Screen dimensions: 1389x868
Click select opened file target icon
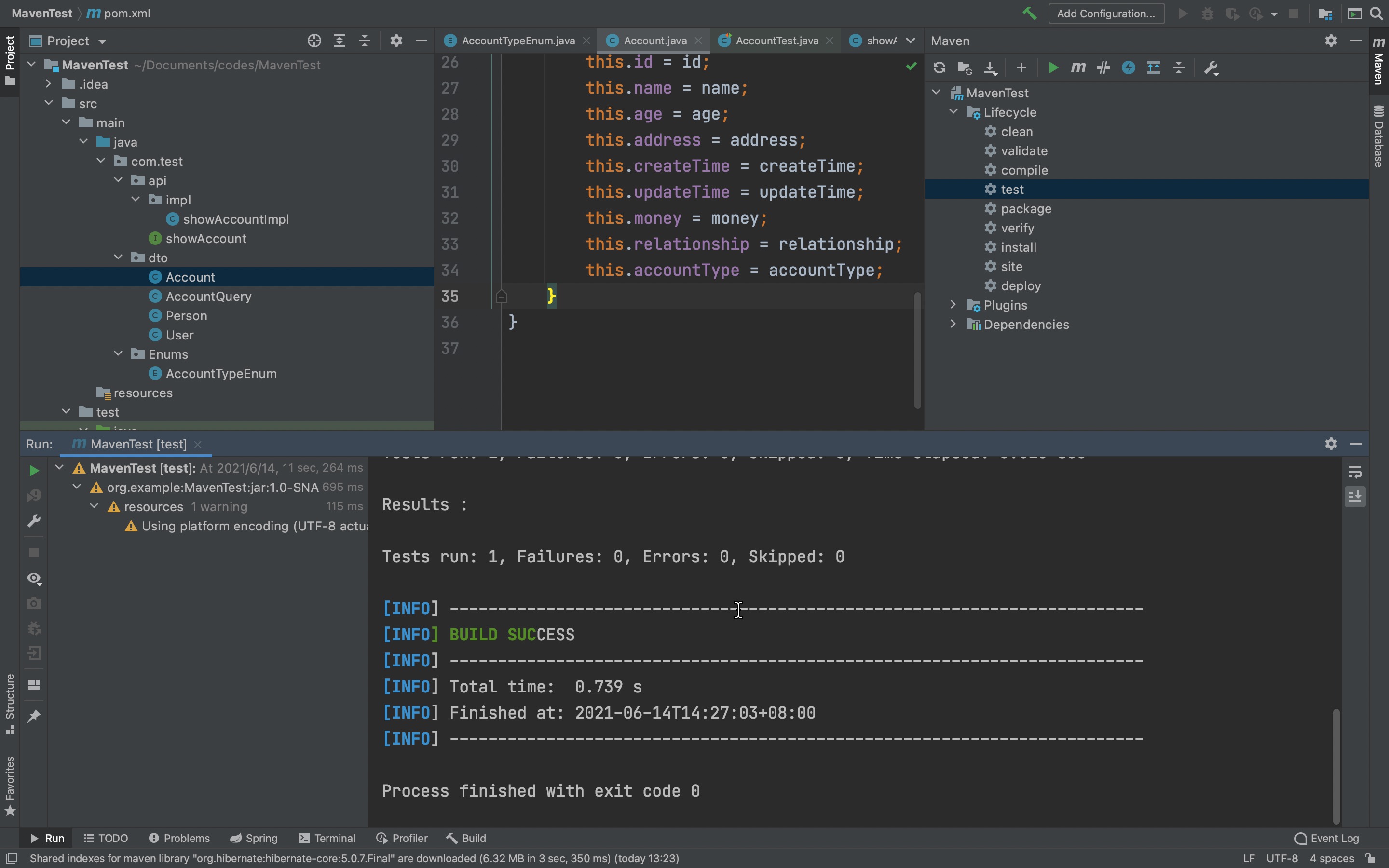(x=314, y=41)
